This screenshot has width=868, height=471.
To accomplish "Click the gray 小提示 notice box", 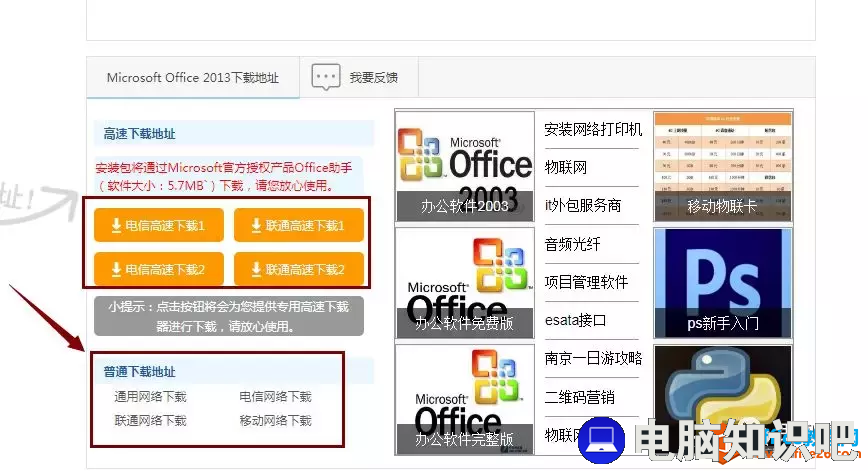I will (229, 316).
